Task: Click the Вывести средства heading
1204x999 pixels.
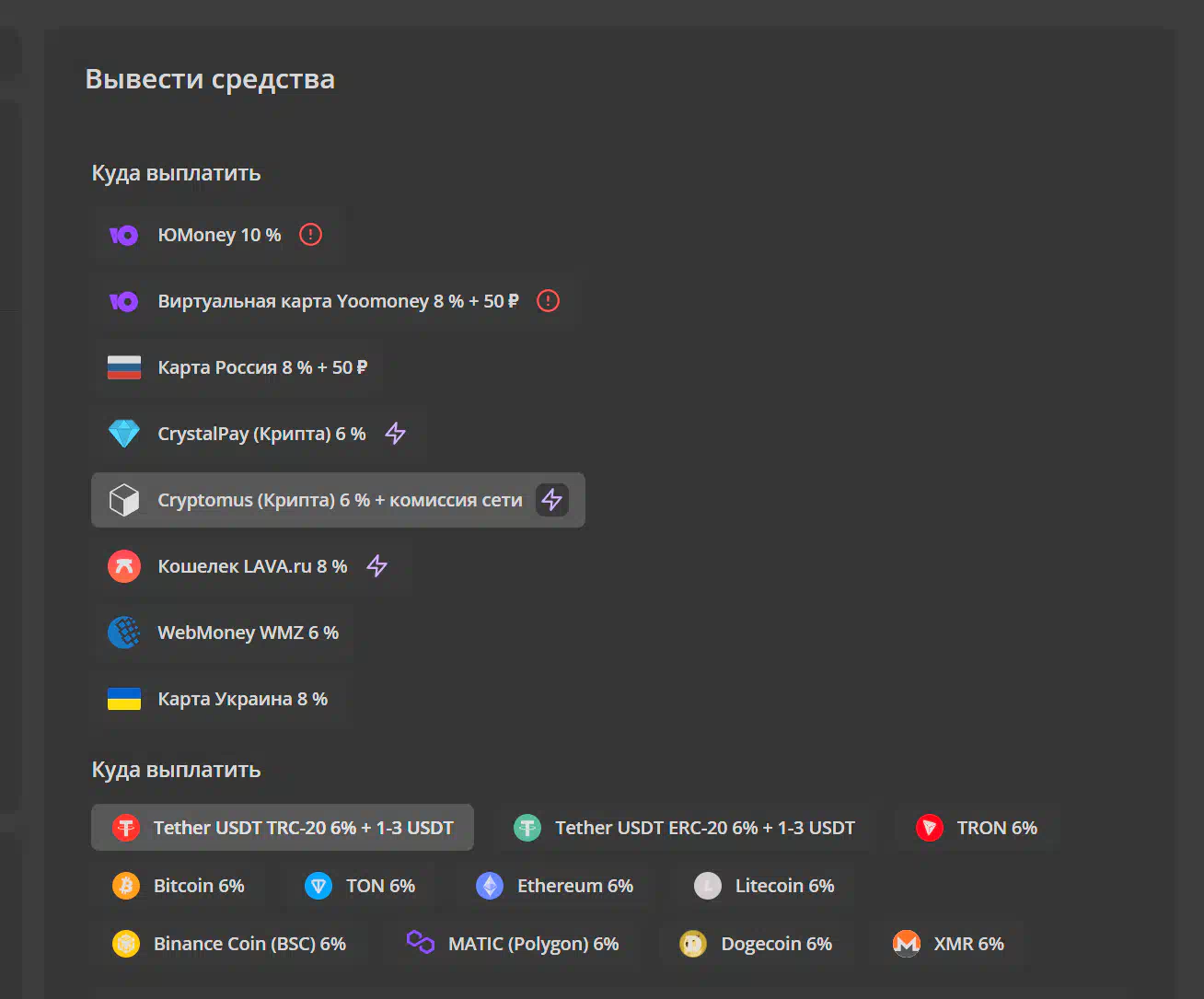Action: point(210,79)
